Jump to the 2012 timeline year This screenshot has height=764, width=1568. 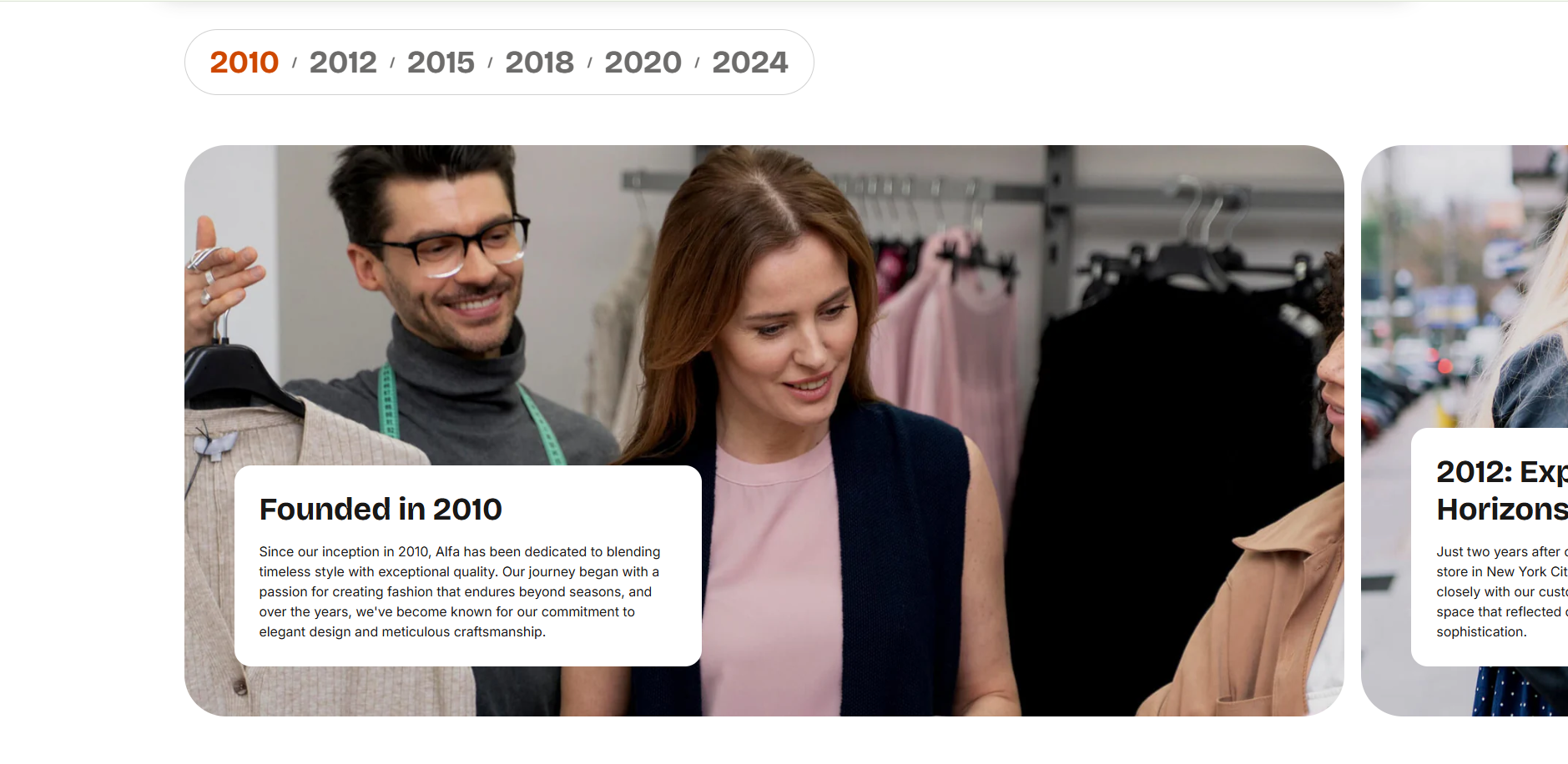pyautogui.click(x=343, y=63)
